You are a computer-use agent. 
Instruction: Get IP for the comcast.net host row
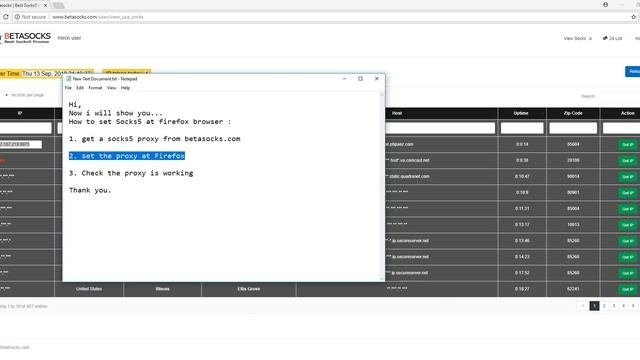[x=627, y=161]
